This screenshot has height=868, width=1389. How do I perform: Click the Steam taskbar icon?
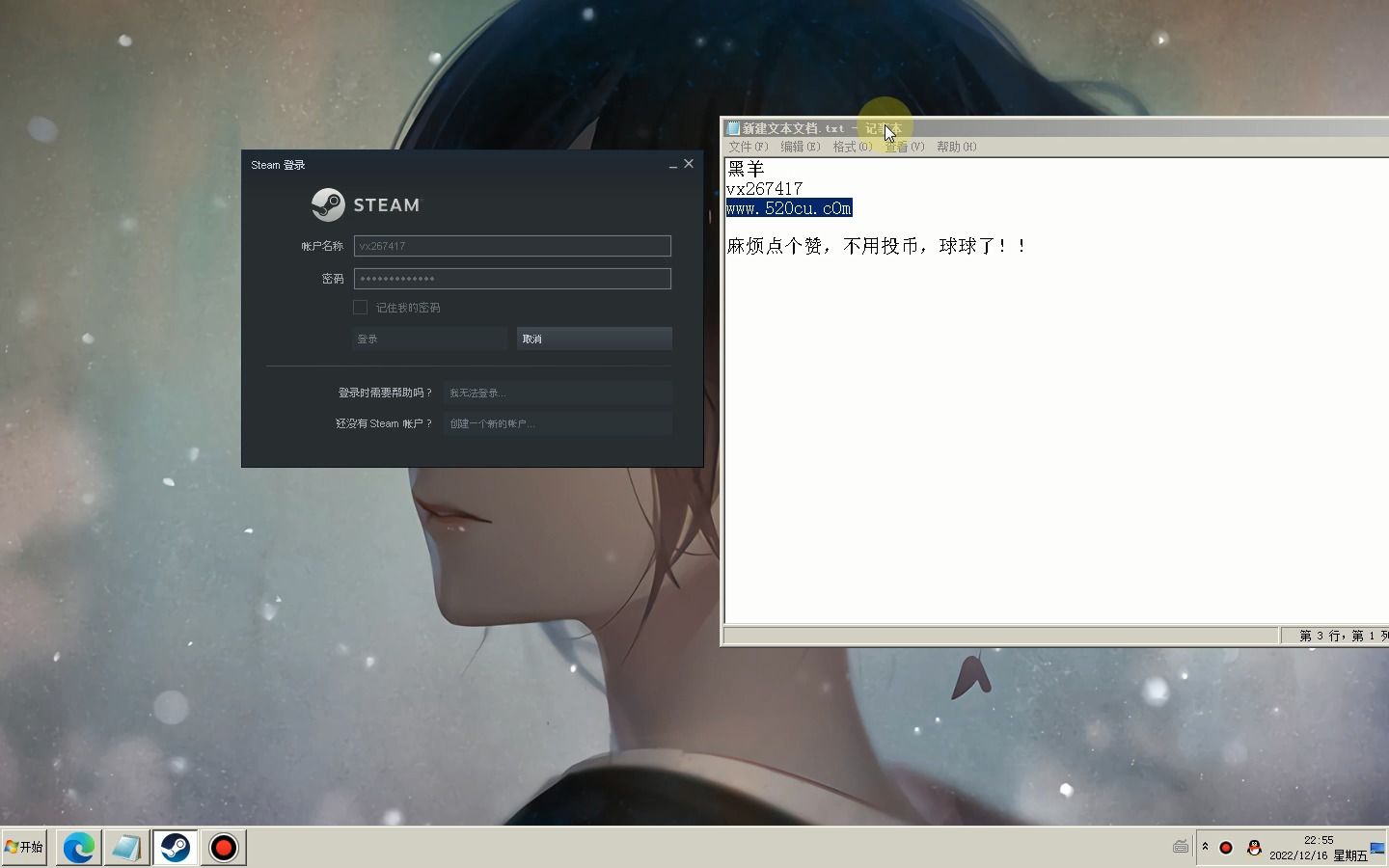coord(175,848)
